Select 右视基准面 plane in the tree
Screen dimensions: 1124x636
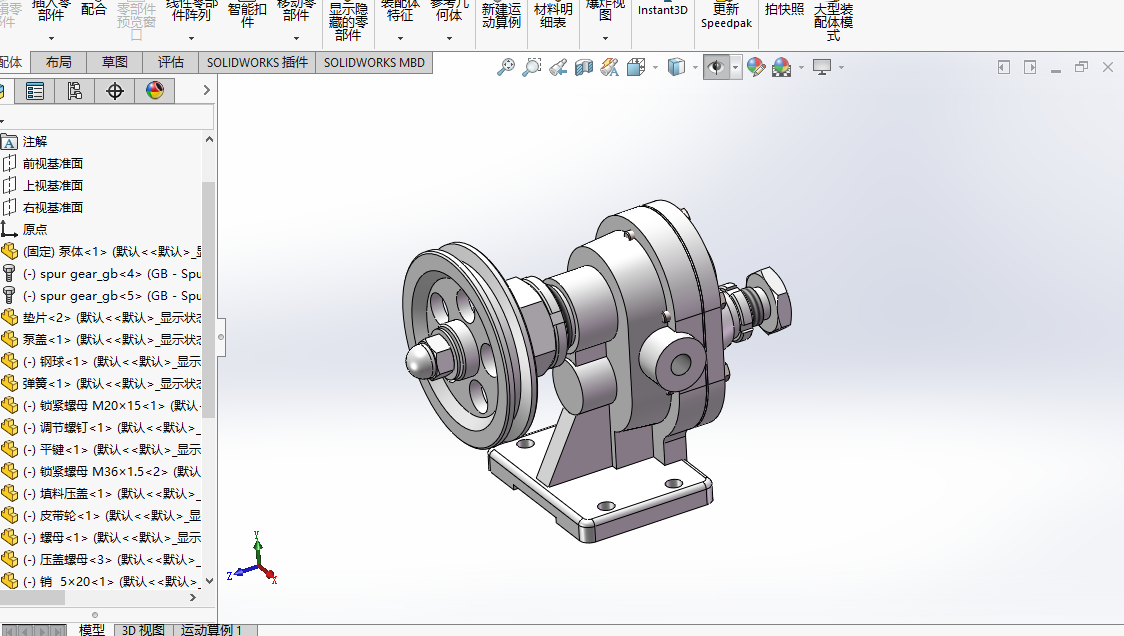point(53,207)
